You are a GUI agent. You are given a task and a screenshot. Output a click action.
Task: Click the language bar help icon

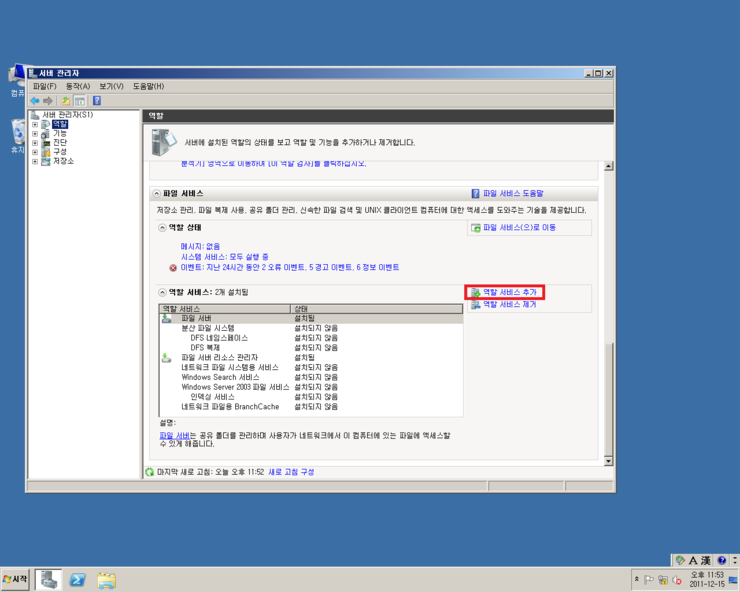coord(722,560)
